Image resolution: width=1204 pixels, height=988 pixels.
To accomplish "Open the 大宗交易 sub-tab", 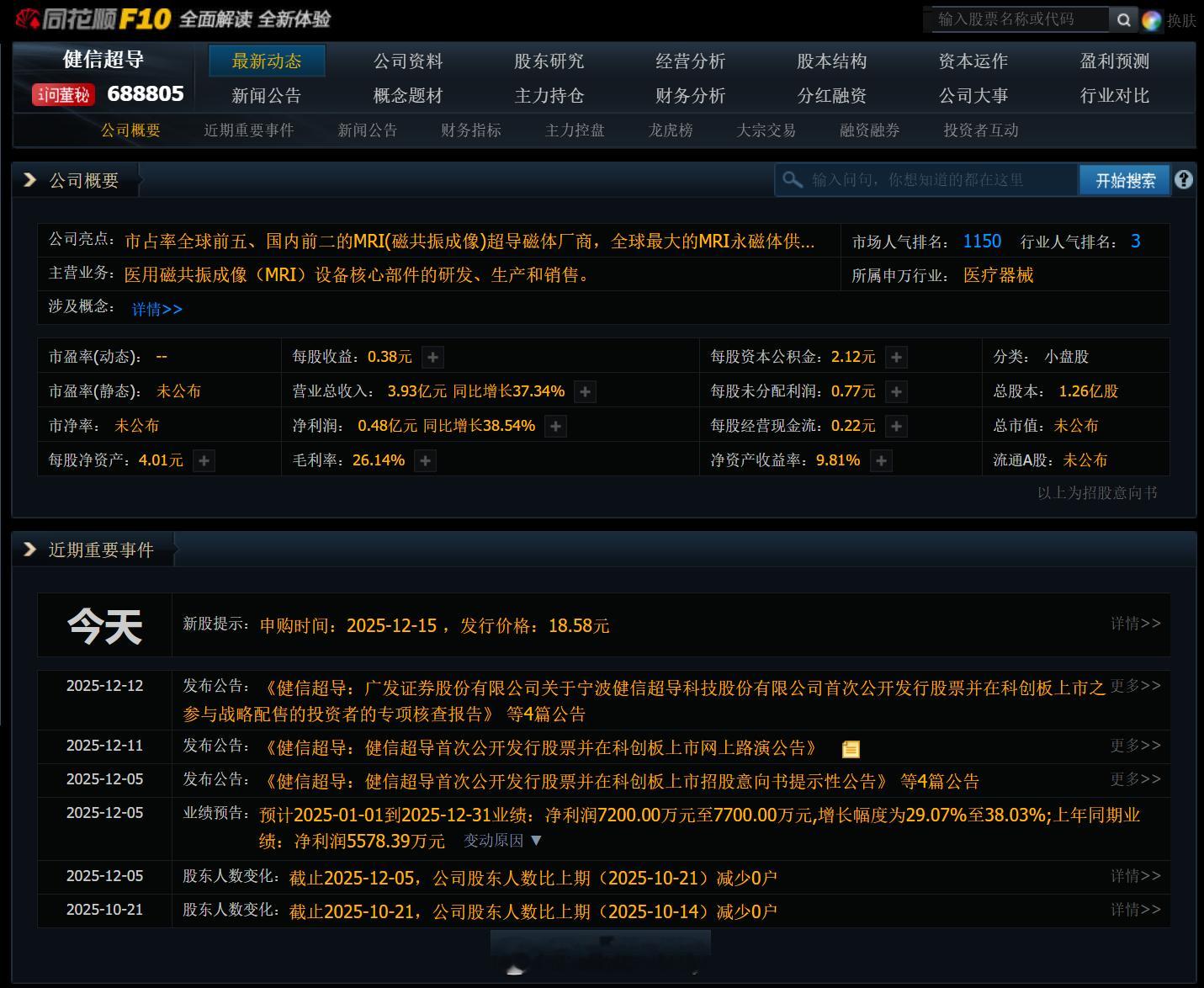I will click(x=766, y=130).
